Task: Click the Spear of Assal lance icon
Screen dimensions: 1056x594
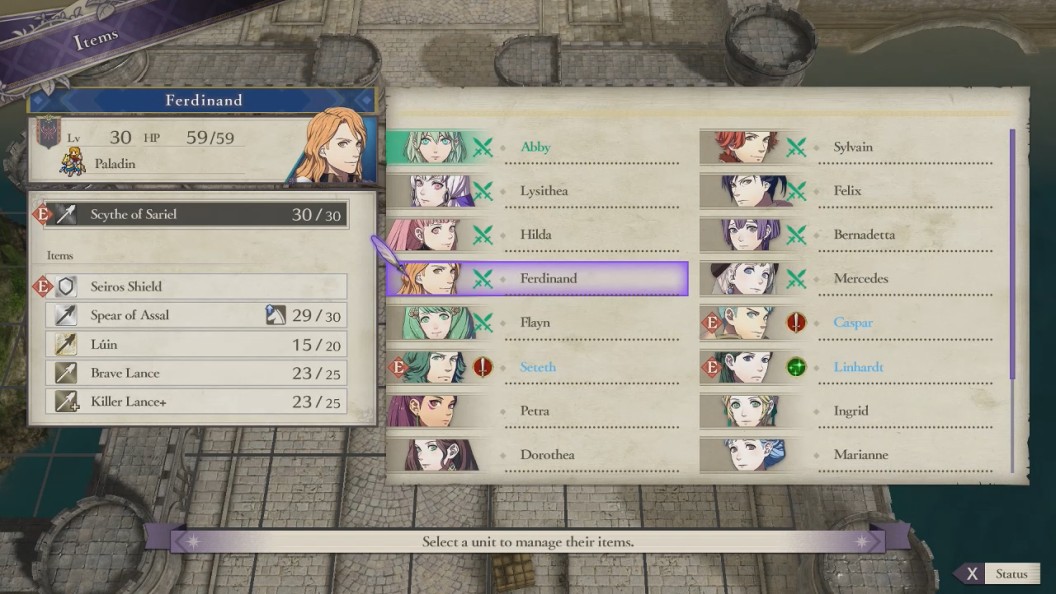Action: pyautogui.click(x=66, y=315)
